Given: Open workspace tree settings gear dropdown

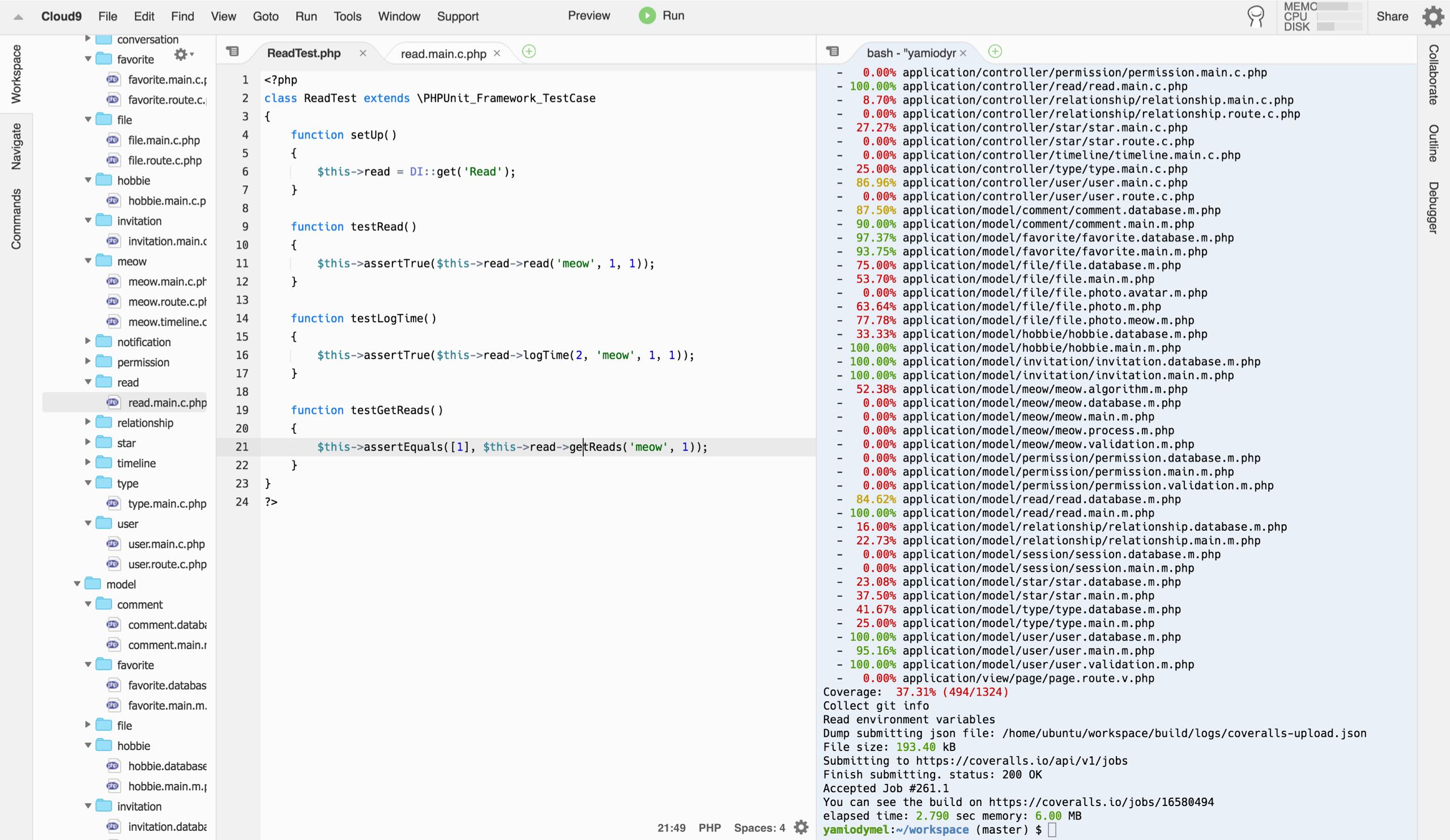Looking at the screenshot, I should tap(183, 54).
